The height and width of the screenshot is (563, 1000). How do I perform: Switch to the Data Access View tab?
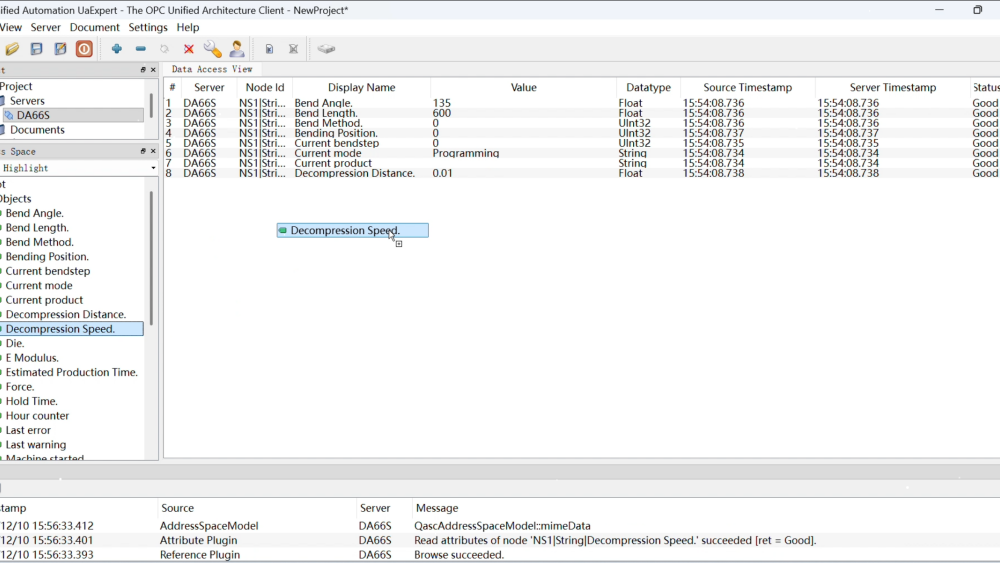tap(212, 69)
